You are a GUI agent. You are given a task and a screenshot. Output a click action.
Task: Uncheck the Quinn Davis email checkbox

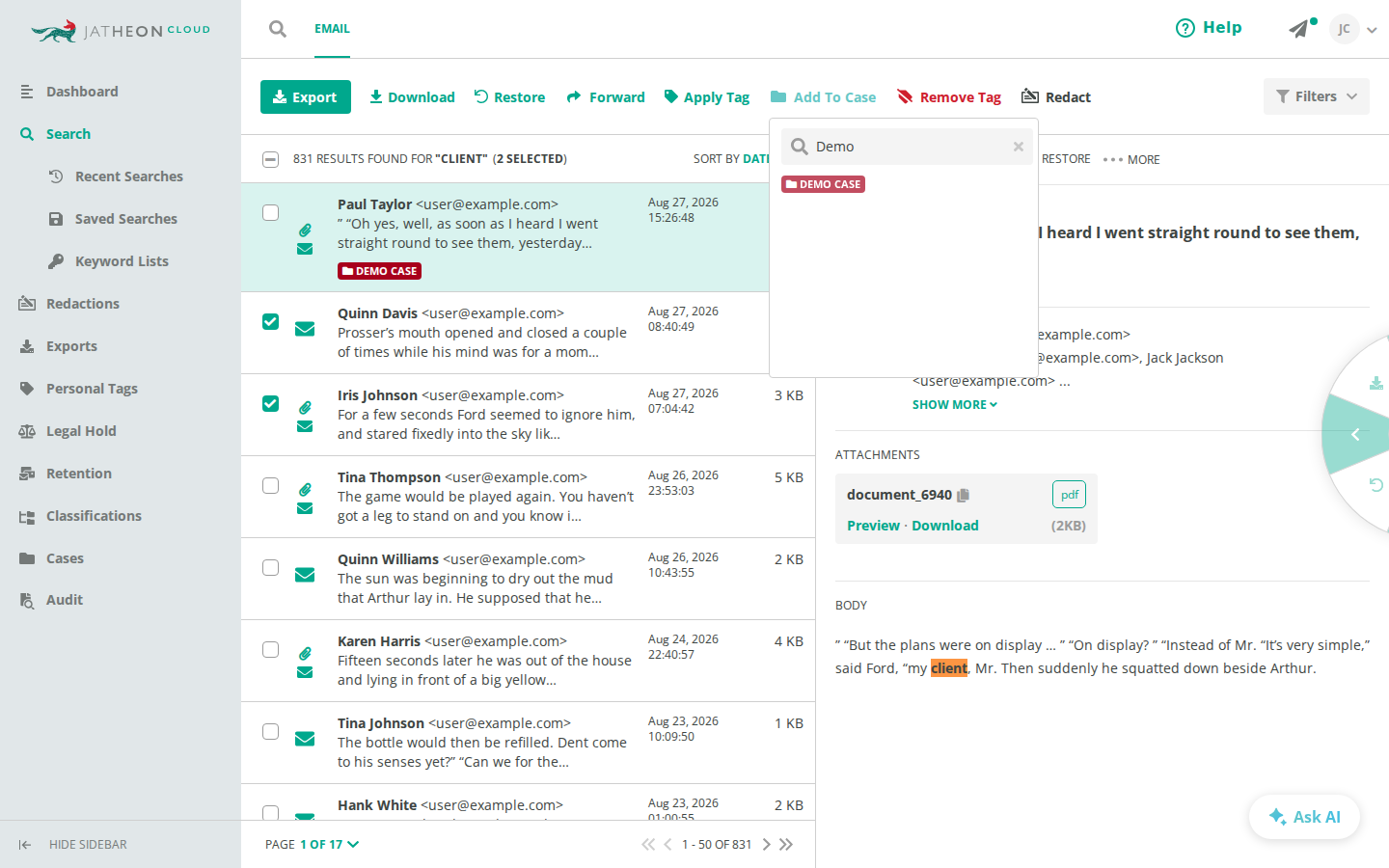click(271, 321)
